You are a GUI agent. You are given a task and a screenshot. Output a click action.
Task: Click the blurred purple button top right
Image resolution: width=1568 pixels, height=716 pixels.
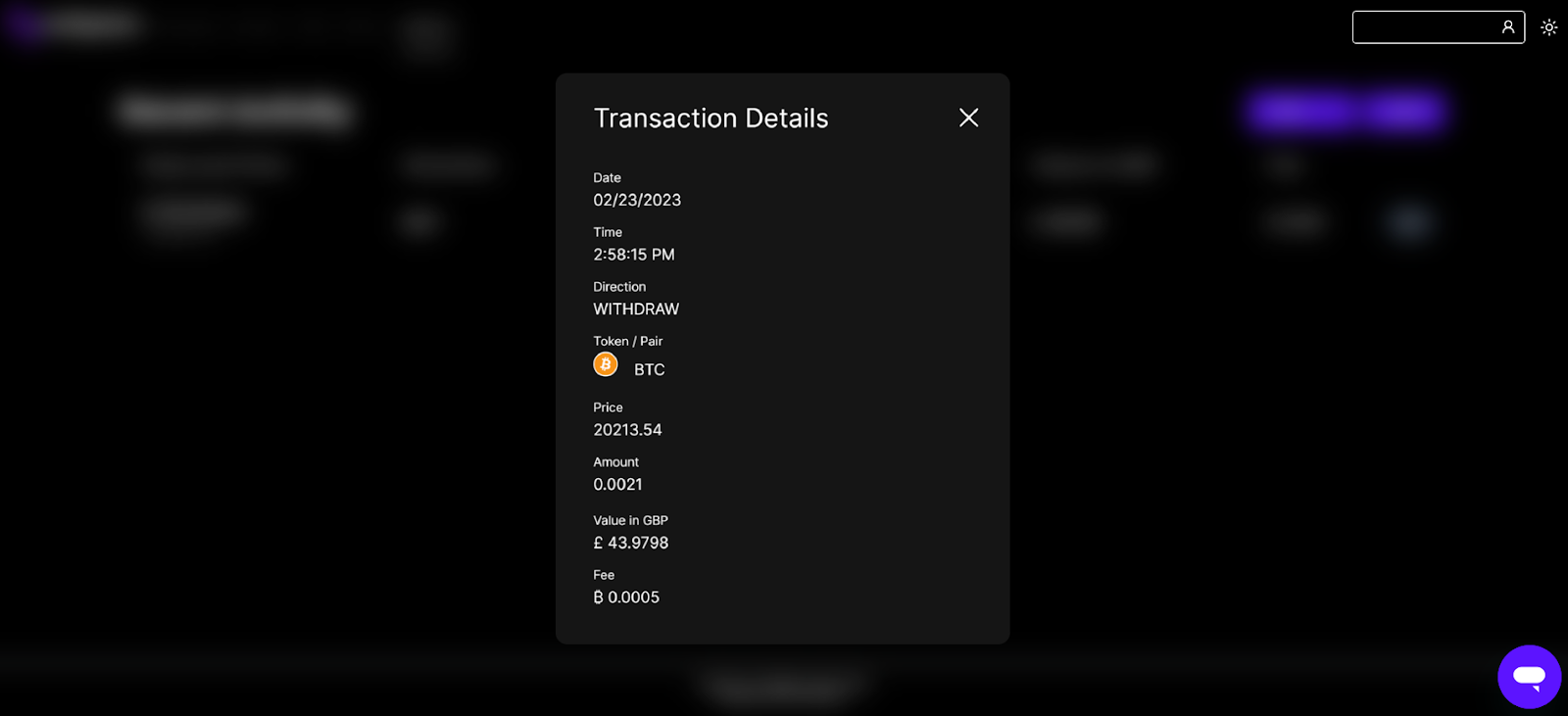(x=1347, y=111)
